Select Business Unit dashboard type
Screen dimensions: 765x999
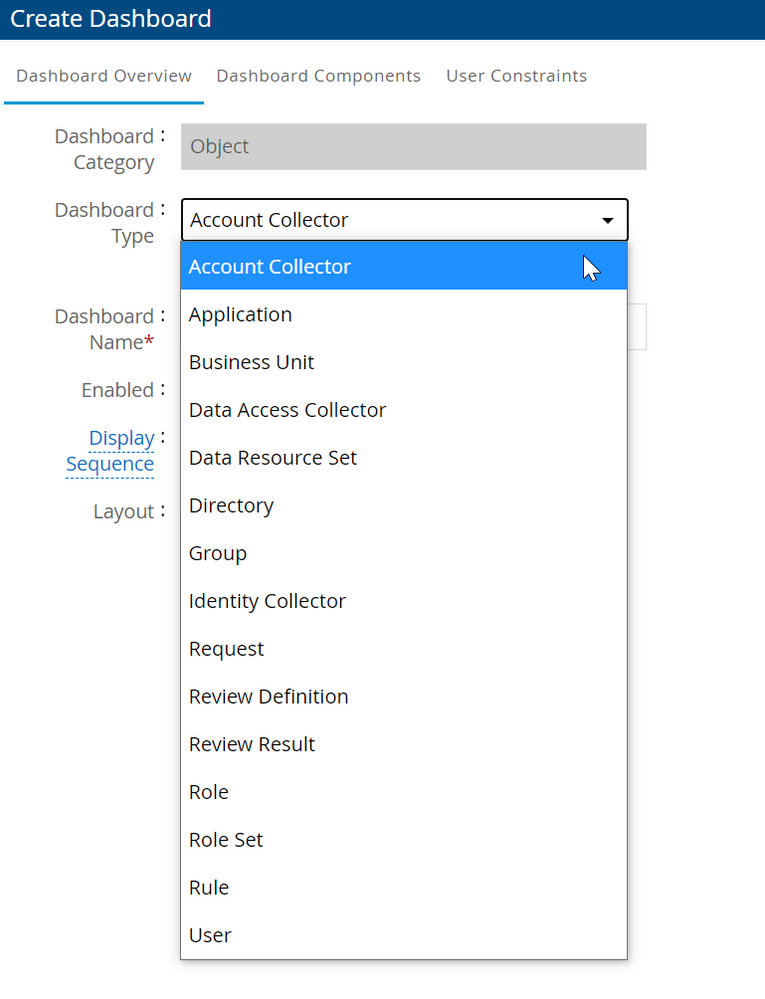(x=252, y=362)
